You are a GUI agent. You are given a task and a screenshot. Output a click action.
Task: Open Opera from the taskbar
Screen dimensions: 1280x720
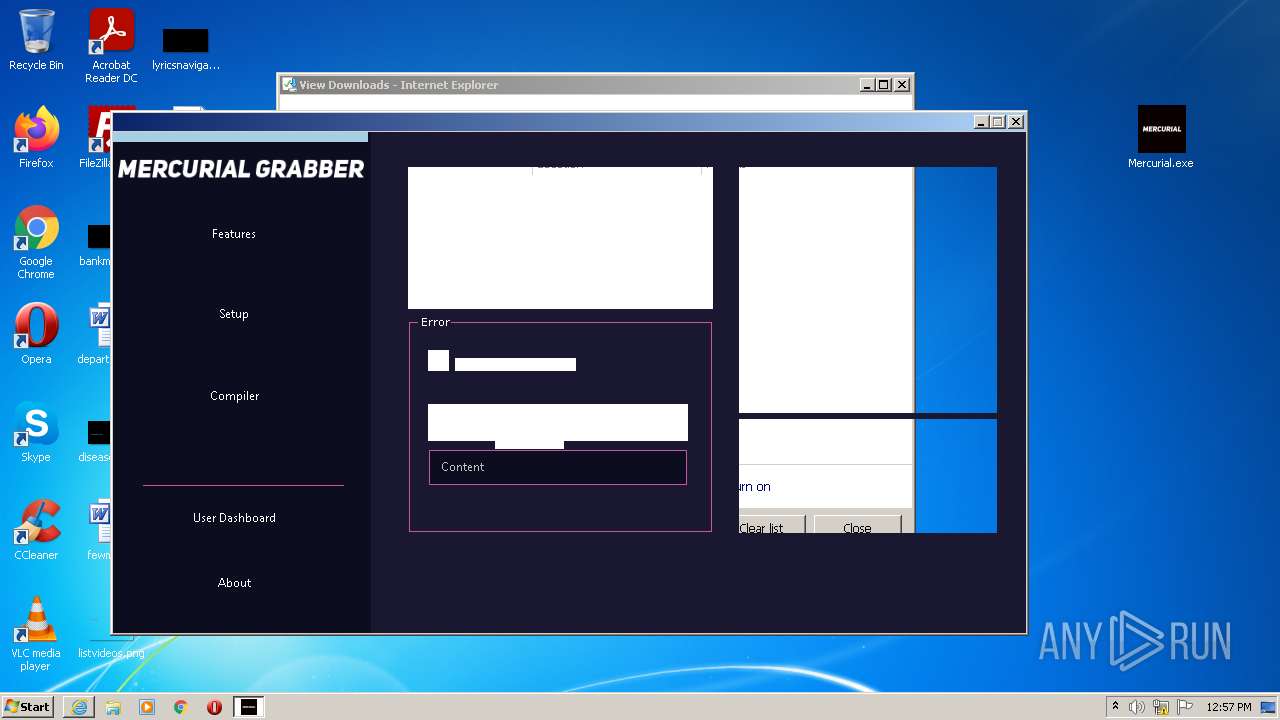tap(215, 707)
